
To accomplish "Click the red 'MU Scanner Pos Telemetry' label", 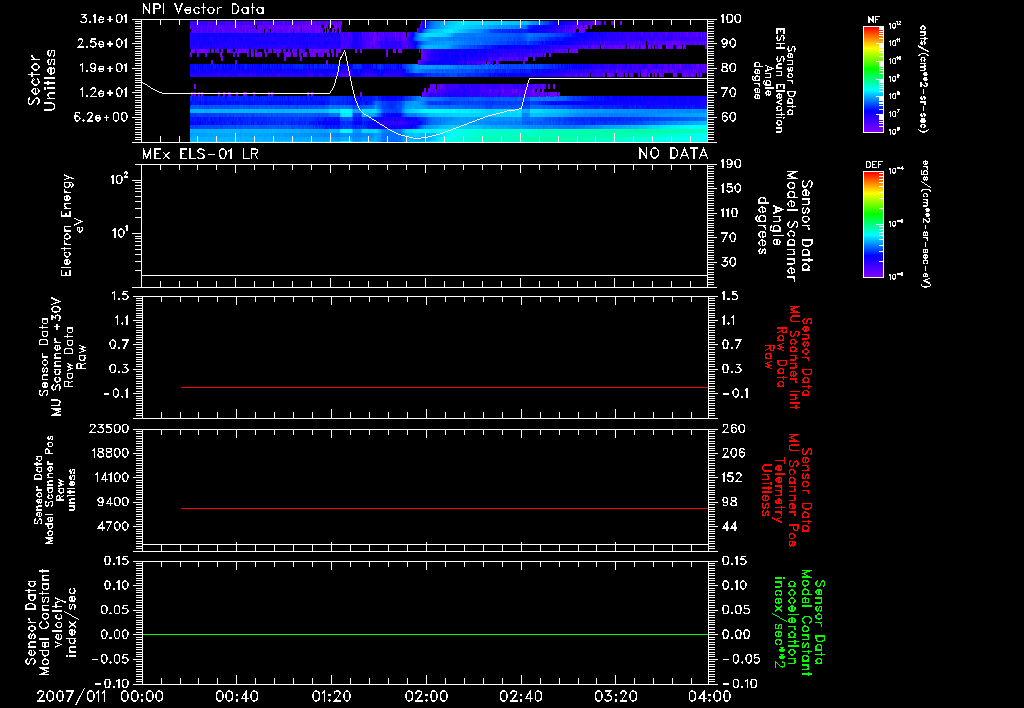I will coord(786,490).
